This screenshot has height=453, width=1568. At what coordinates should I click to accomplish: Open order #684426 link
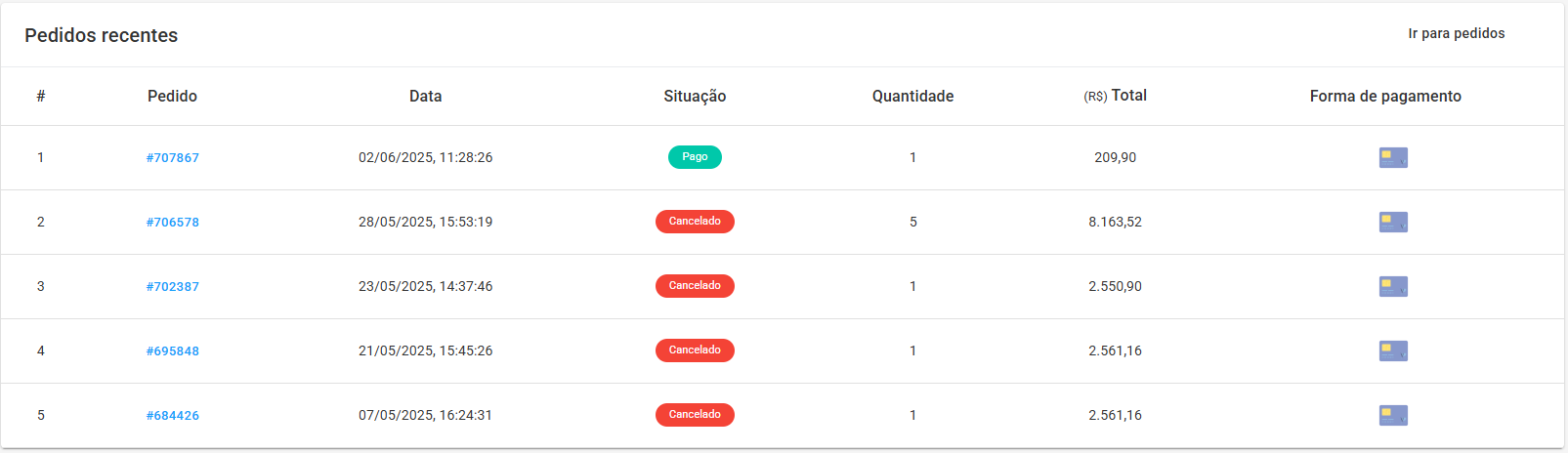(173, 415)
